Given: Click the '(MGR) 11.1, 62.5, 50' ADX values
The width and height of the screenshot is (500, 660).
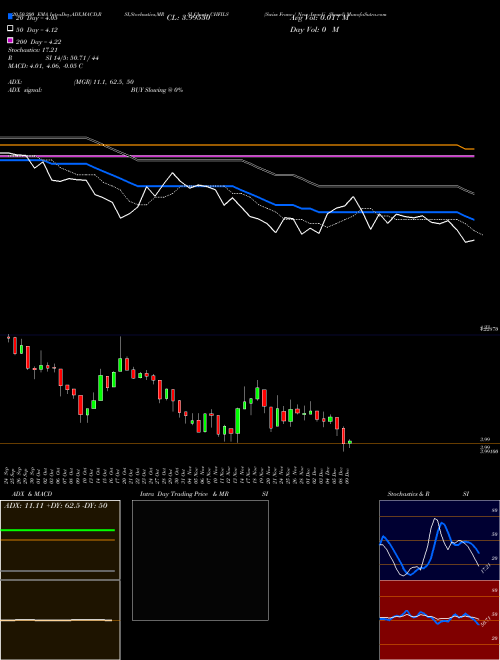Looking at the screenshot, I should click(x=104, y=82).
